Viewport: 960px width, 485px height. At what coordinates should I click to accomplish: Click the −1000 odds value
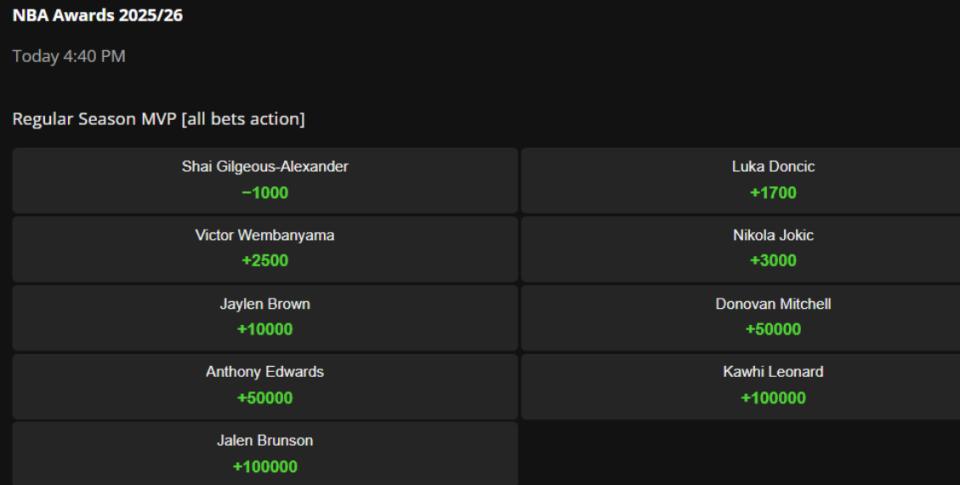tap(265, 193)
